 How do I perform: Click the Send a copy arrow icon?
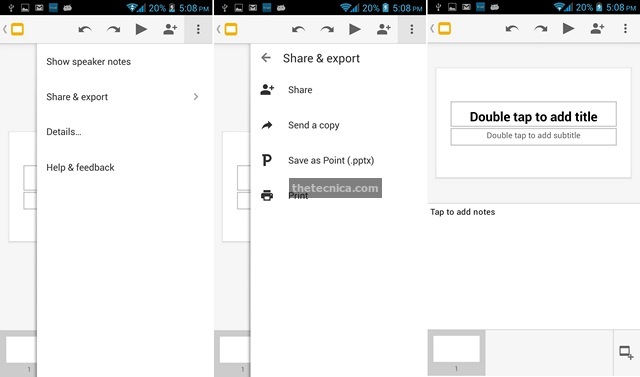point(267,125)
